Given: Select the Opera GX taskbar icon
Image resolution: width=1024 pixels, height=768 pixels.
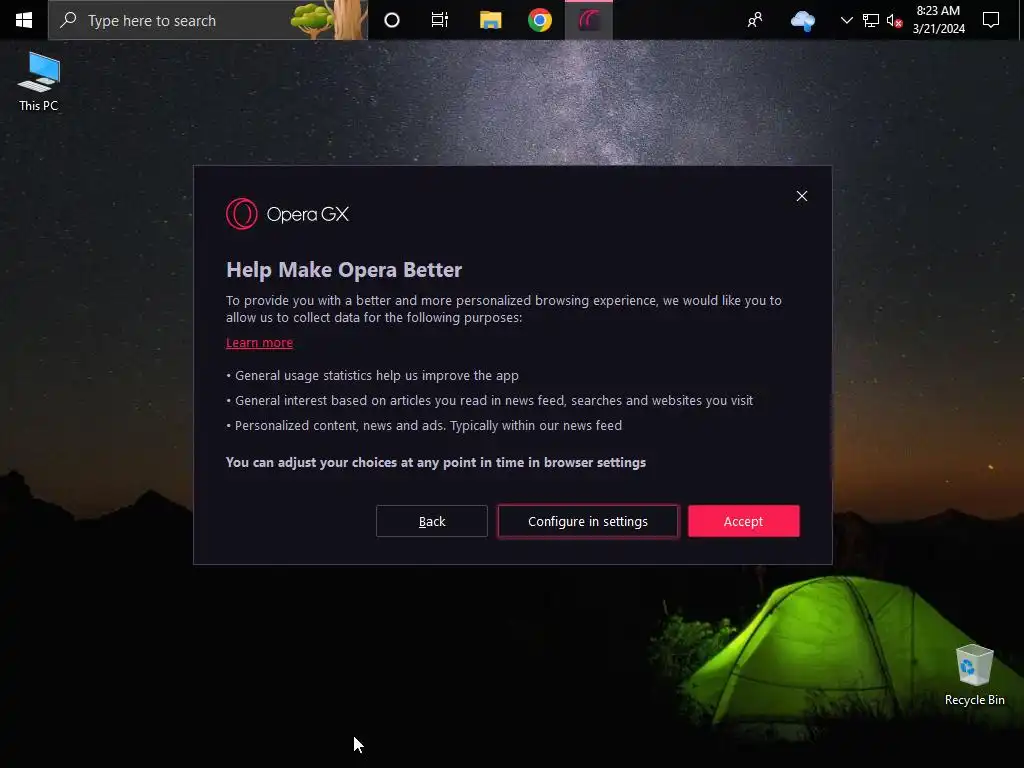Looking at the screenshot, I should 588,20.
